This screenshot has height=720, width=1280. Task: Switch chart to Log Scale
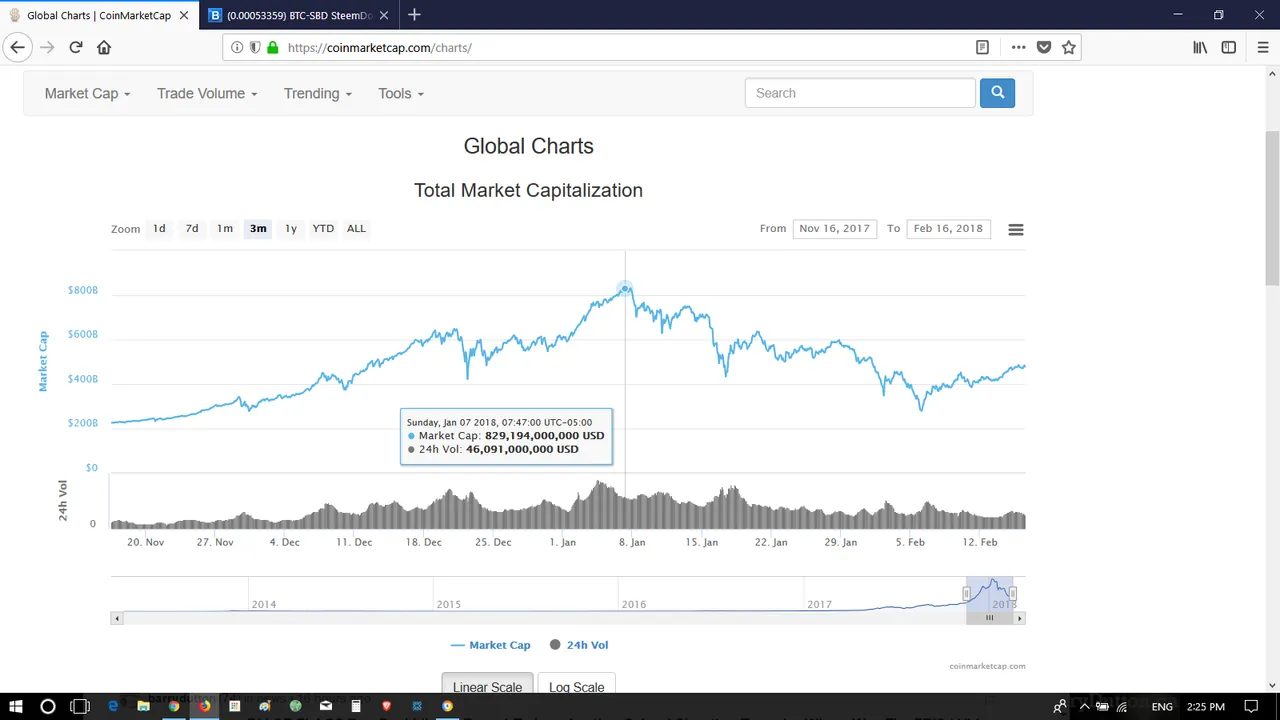[576, 686]
